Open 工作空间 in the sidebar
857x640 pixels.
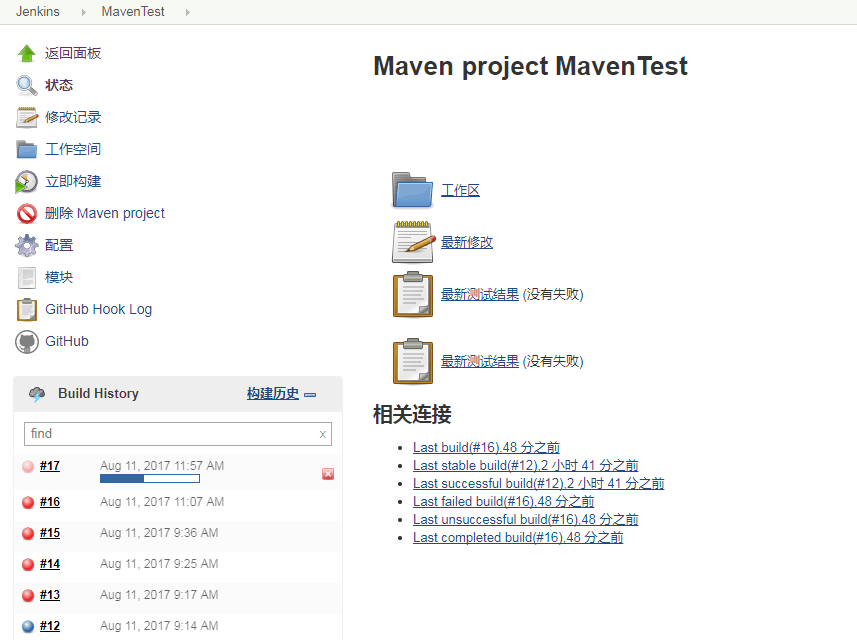[x=73, y=149]
